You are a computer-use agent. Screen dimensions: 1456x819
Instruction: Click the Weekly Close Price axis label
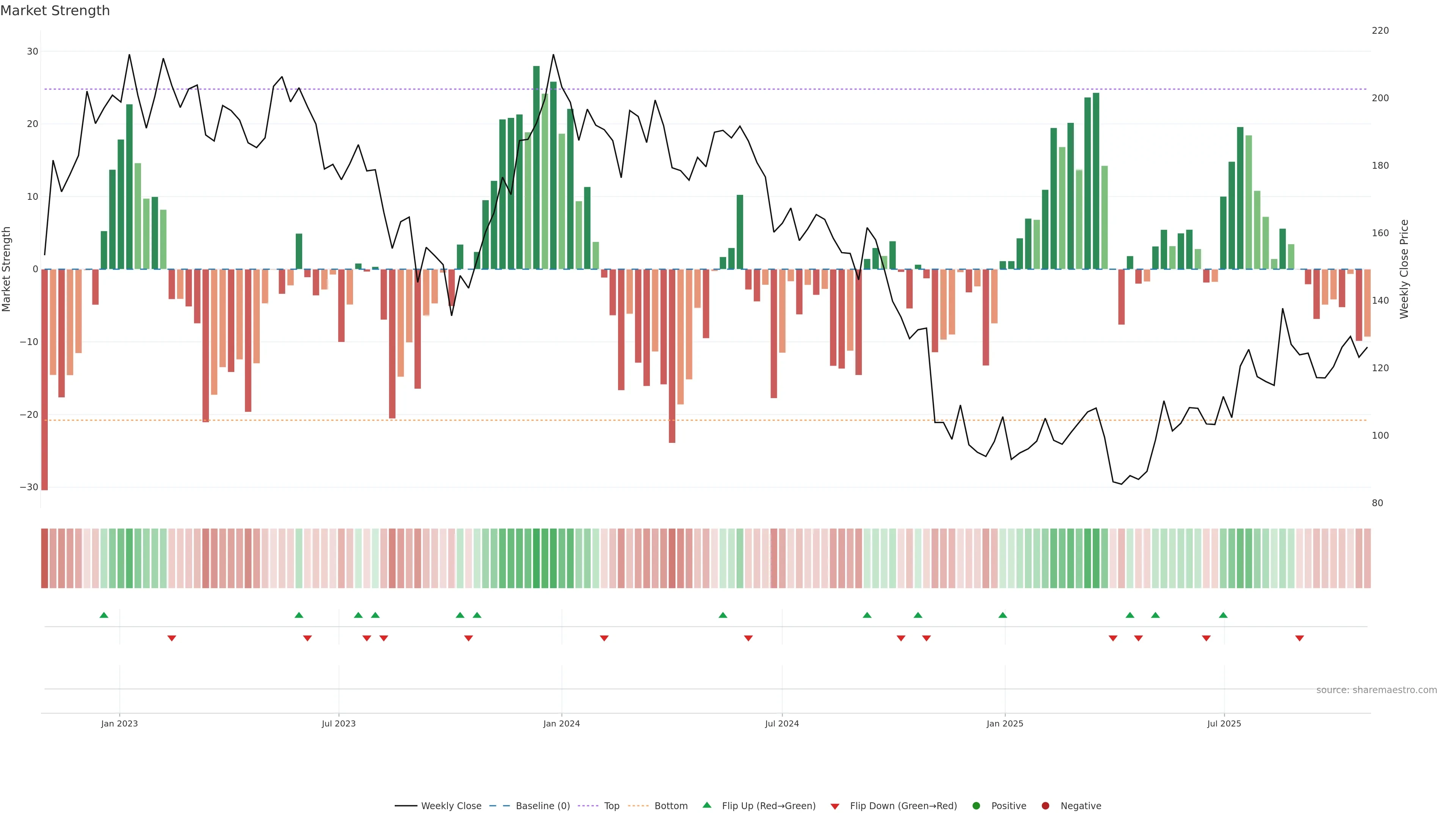pos(1404,269)
